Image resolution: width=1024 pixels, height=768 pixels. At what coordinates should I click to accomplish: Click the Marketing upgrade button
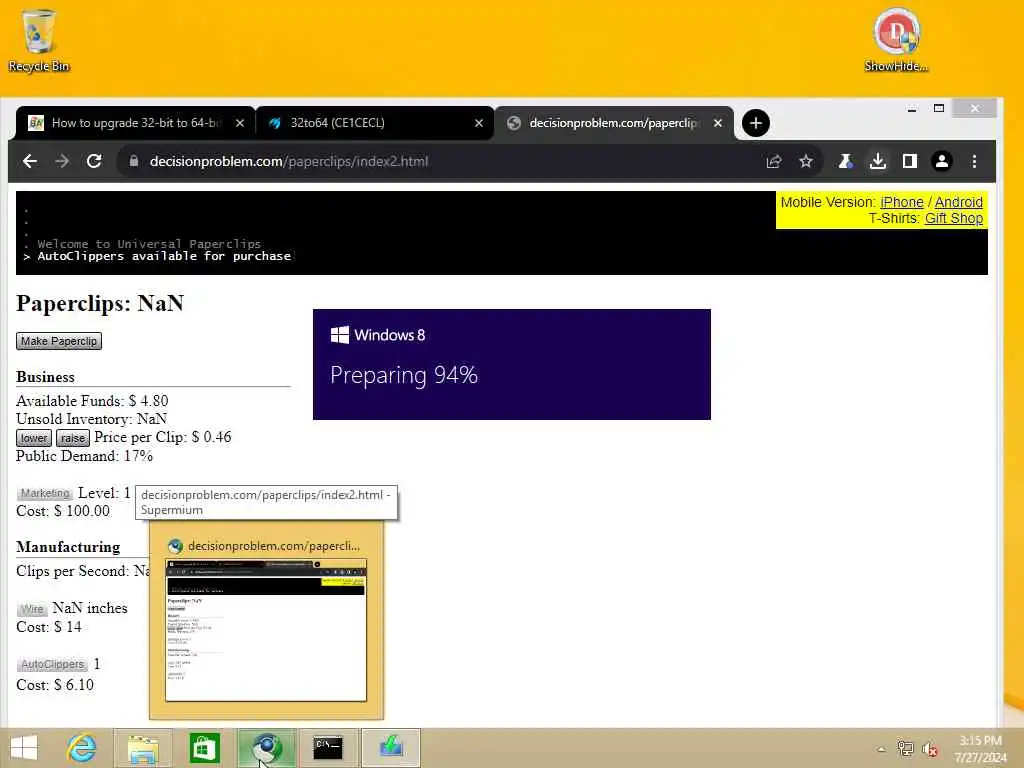click(x=44, y=493)
